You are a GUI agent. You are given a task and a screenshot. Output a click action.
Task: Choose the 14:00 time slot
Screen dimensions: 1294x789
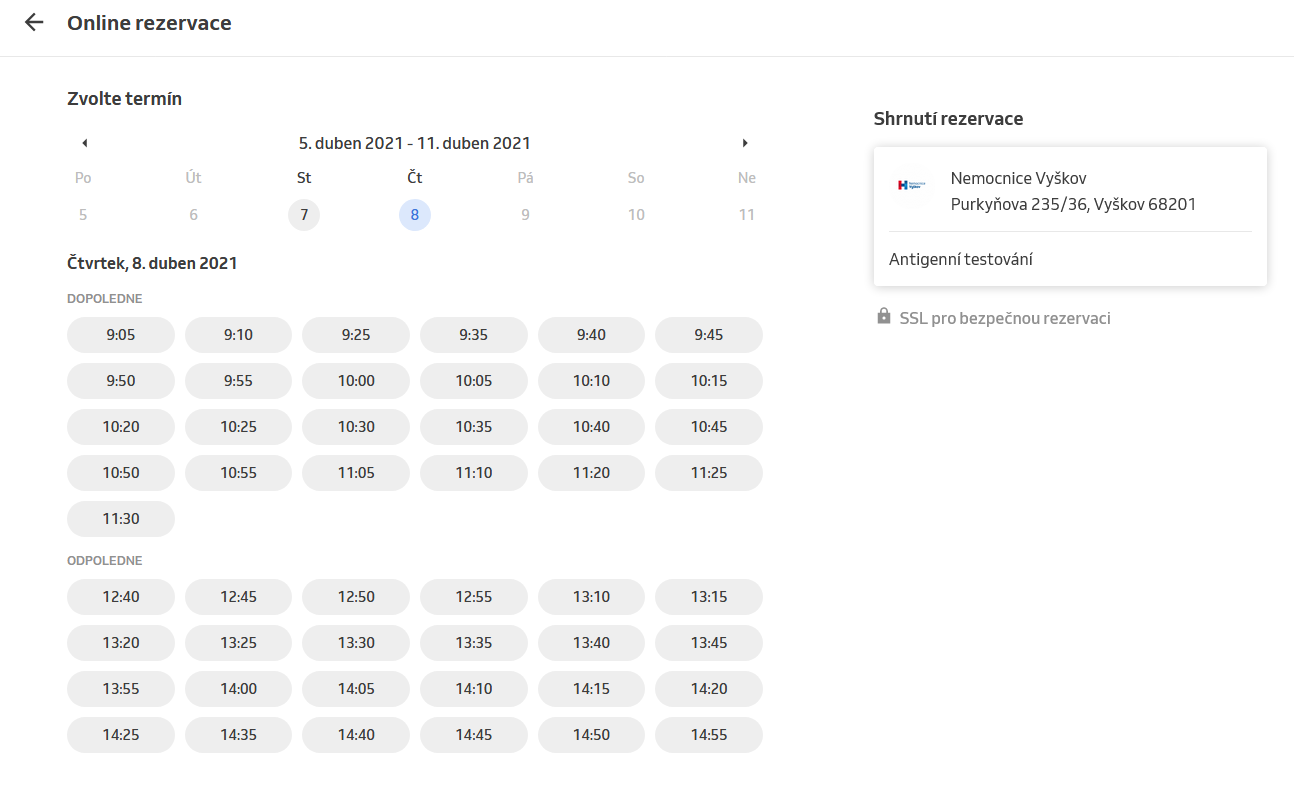click(238, 689)
